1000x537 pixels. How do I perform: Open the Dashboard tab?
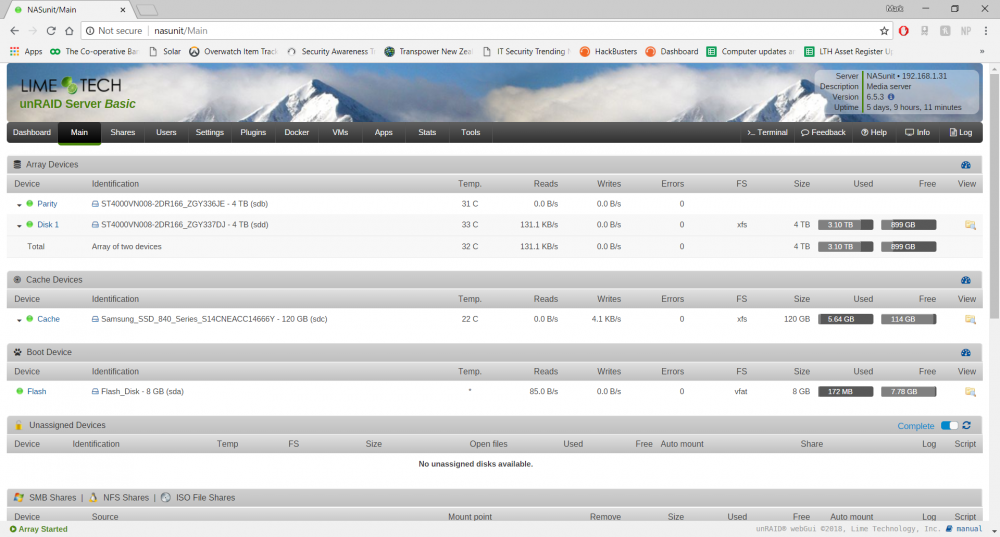pos(32,133)
